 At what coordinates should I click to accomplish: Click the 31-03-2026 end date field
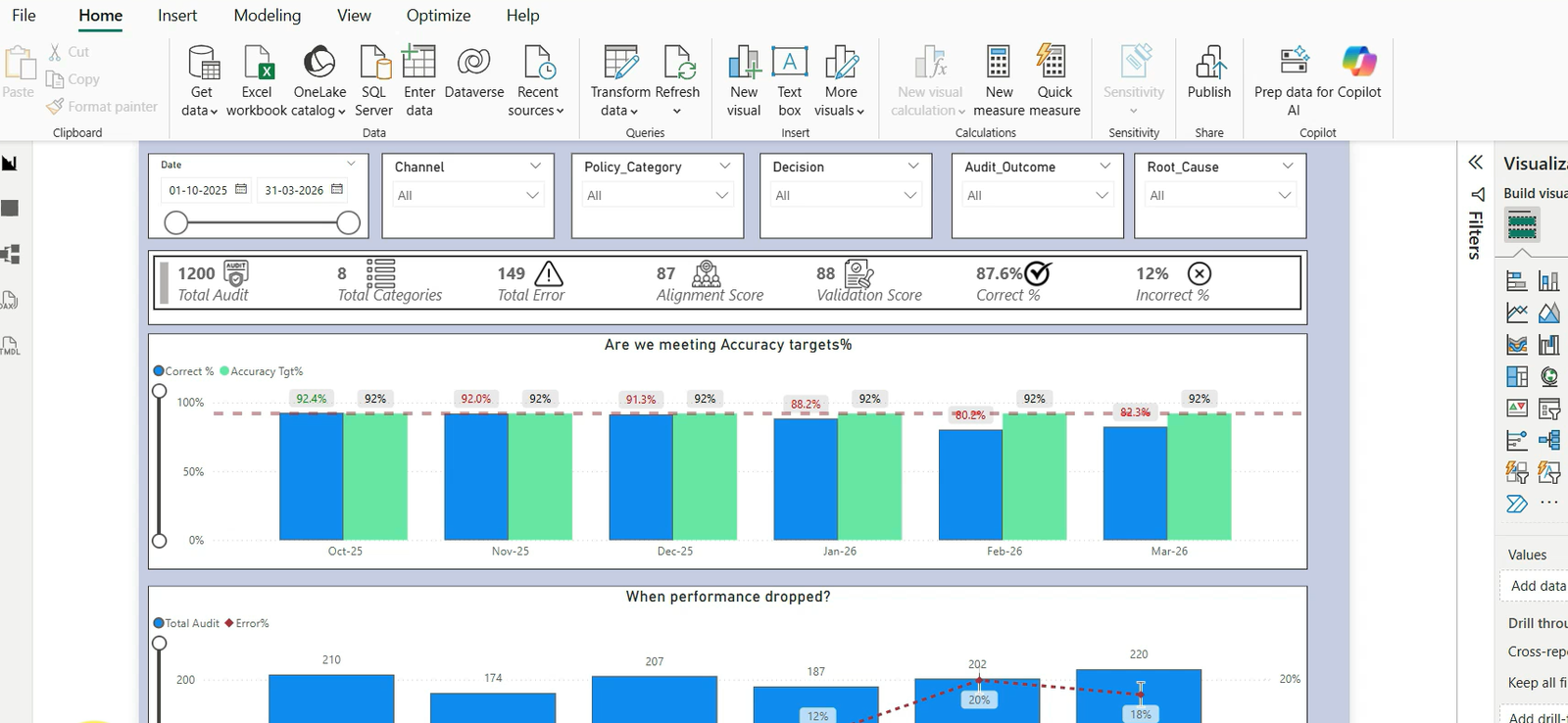click(294, 190)
